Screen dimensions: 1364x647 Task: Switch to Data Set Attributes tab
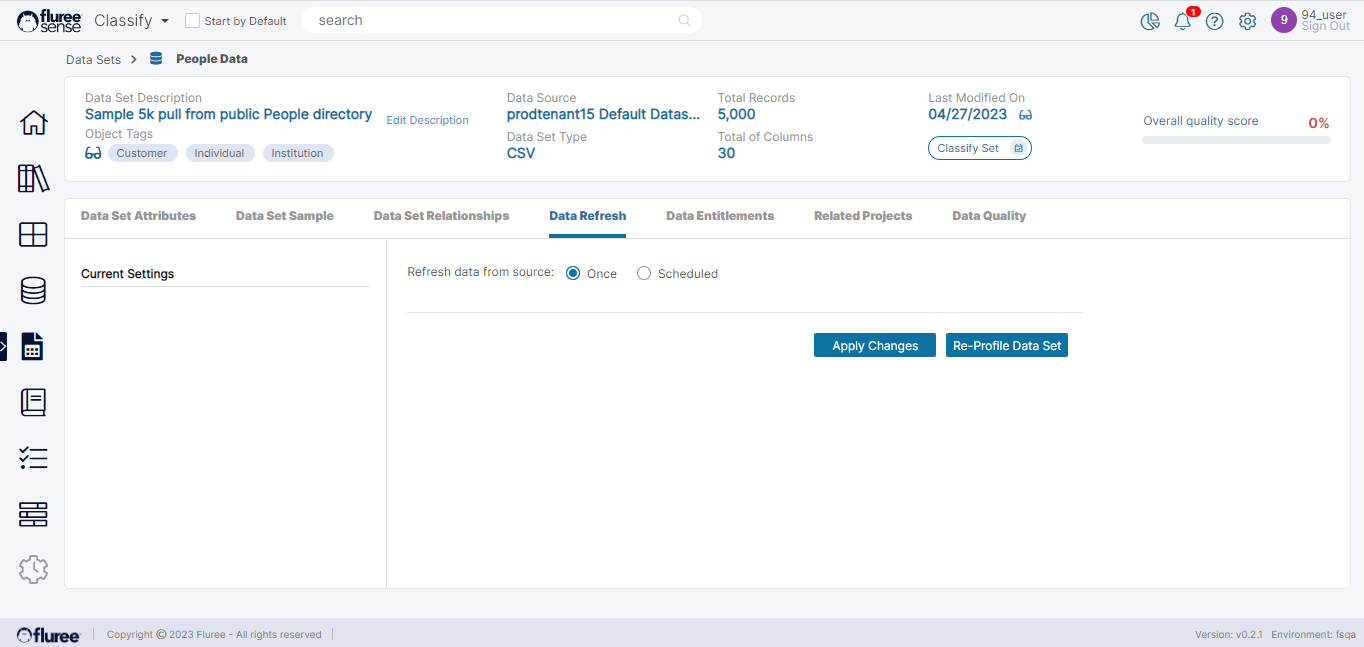138,216
